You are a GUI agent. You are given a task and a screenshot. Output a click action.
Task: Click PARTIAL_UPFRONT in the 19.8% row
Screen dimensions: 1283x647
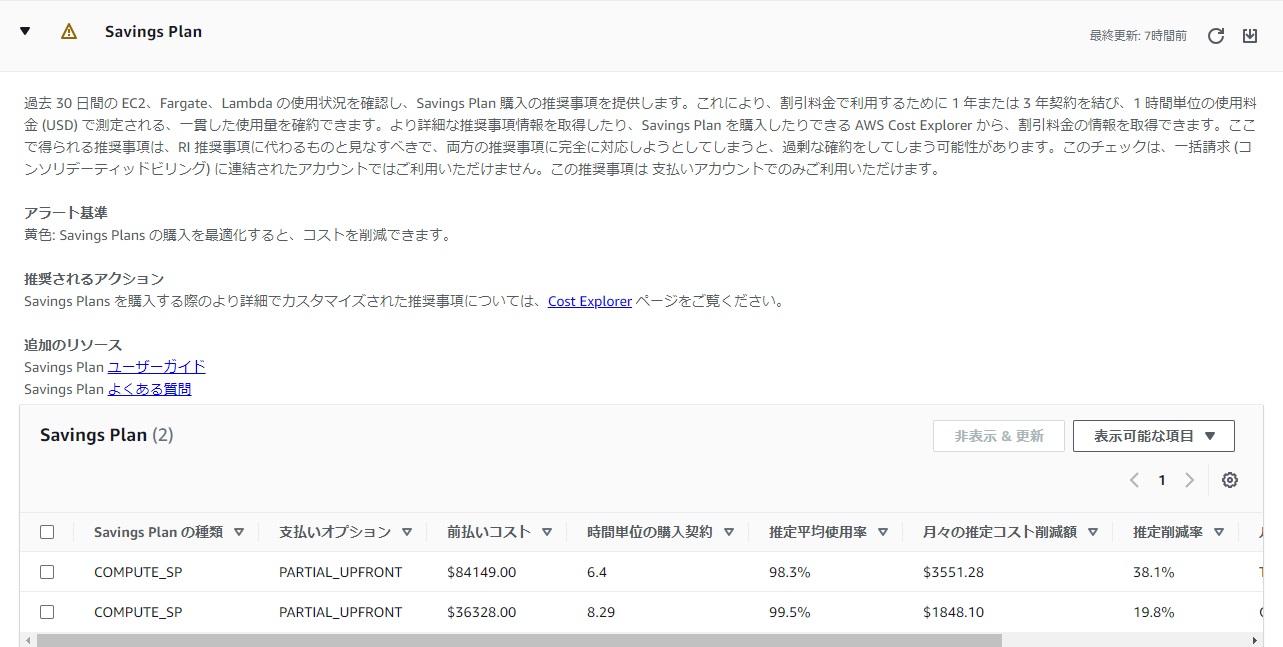tap(340, 612)
